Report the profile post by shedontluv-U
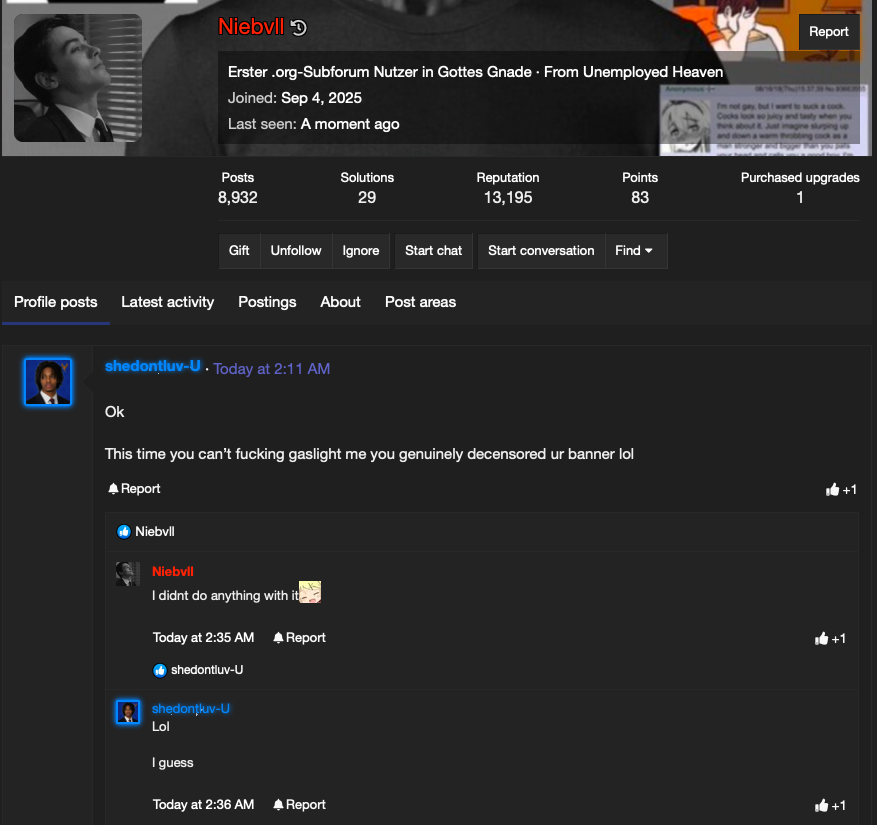This screenshot has width=877, height=825. point(134,489)
